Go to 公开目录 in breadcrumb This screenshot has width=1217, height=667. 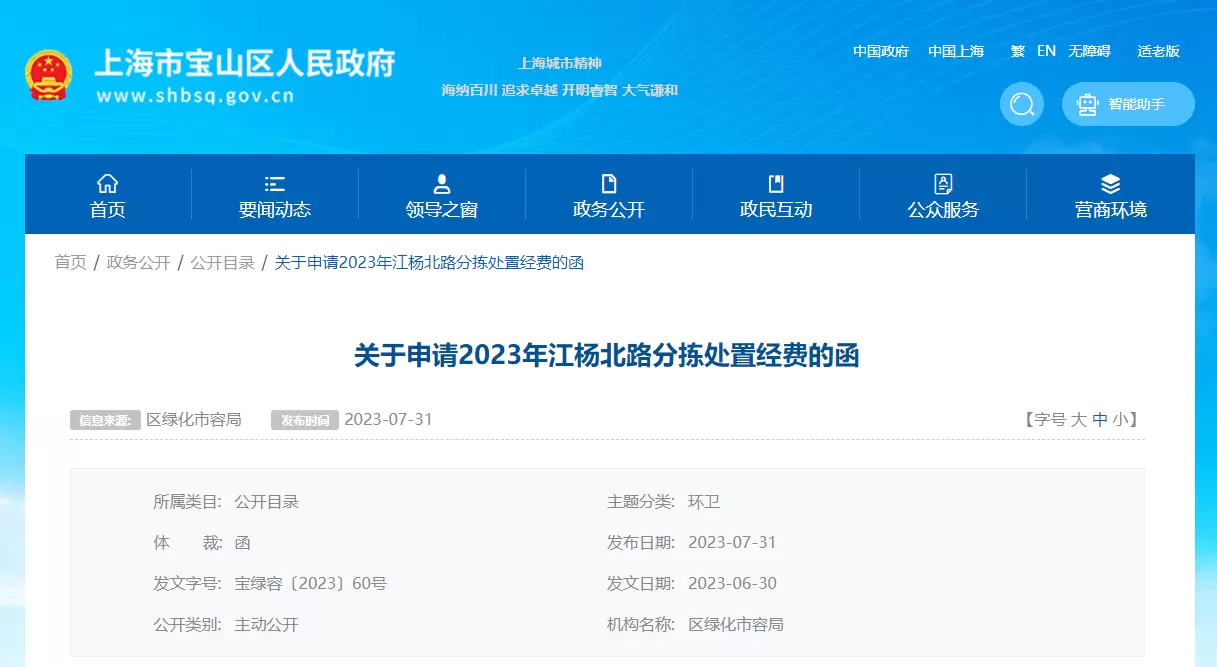tap(222, 263)
